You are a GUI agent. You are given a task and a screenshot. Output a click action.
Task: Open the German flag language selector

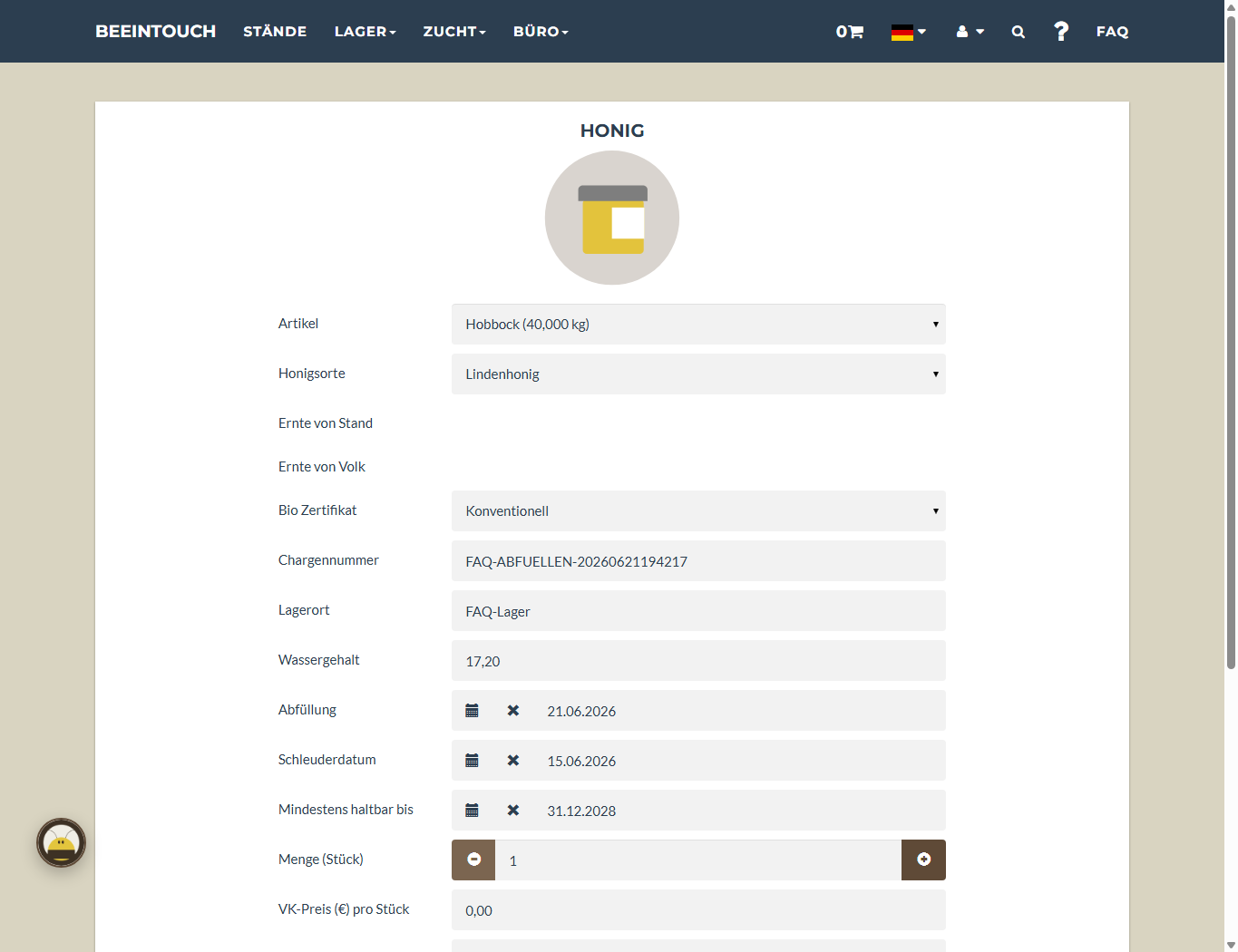point(909,32)
